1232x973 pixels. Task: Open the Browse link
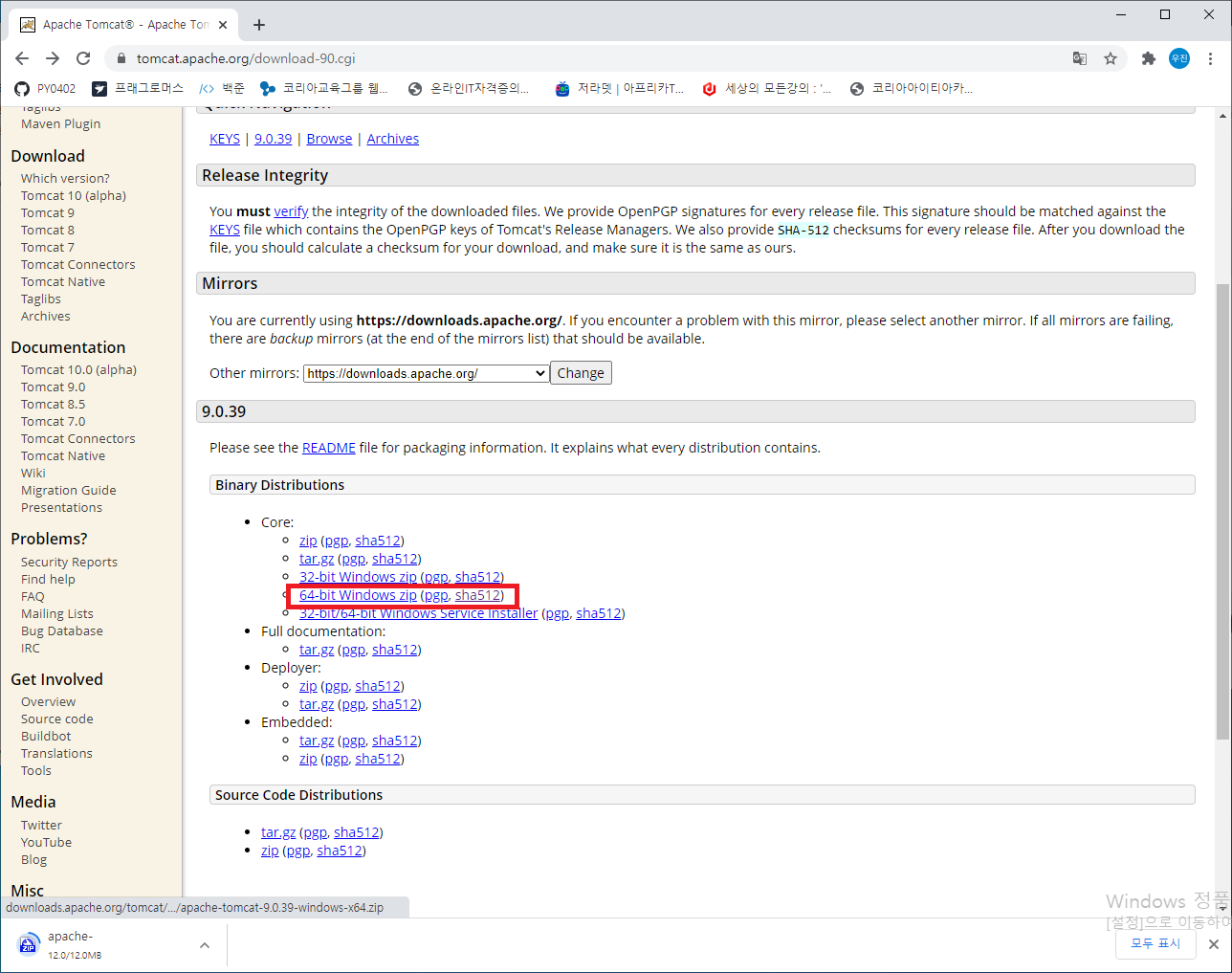[329, 139]
